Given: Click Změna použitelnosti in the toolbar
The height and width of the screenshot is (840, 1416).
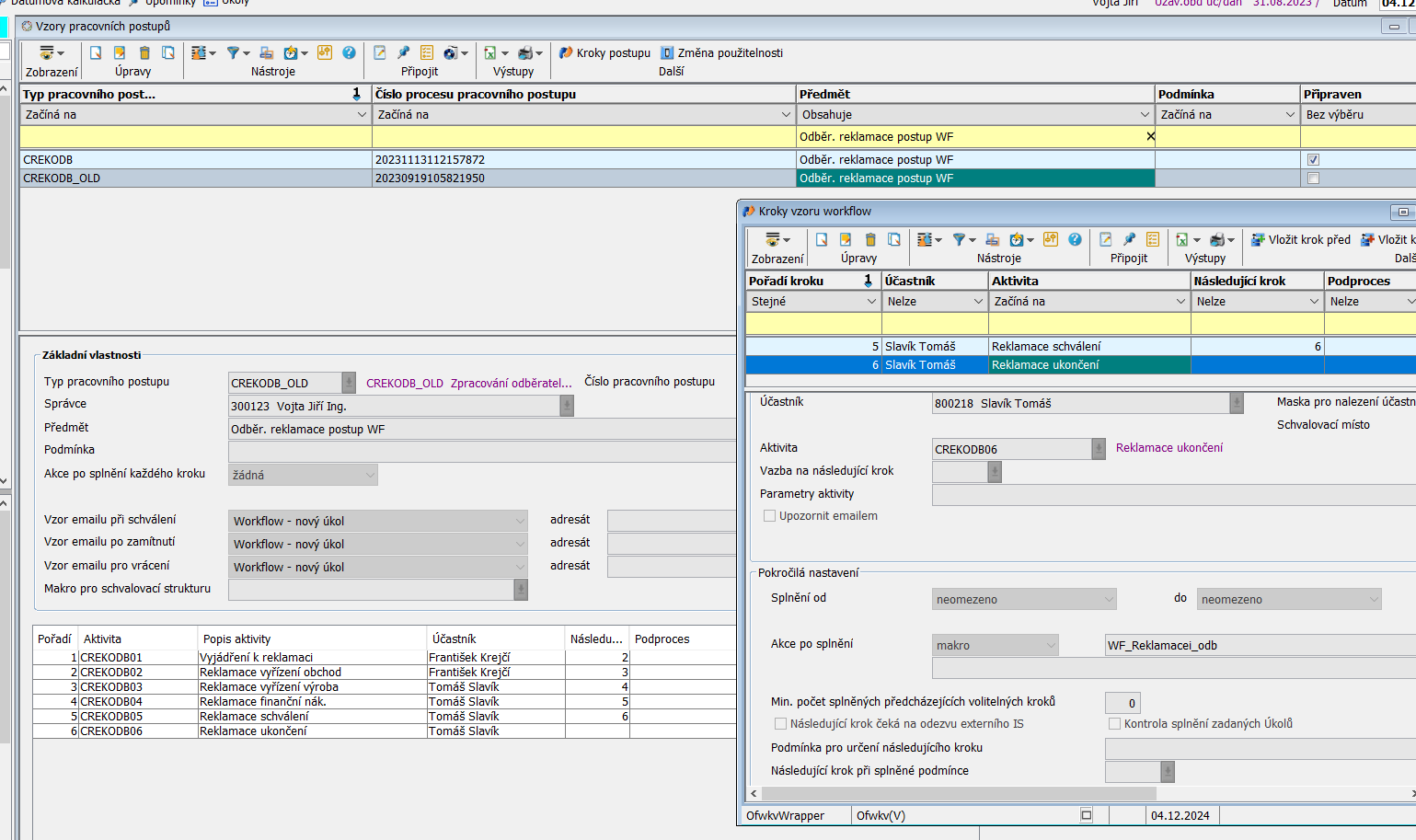Looking at the screenshot, I should coord(721,53).
